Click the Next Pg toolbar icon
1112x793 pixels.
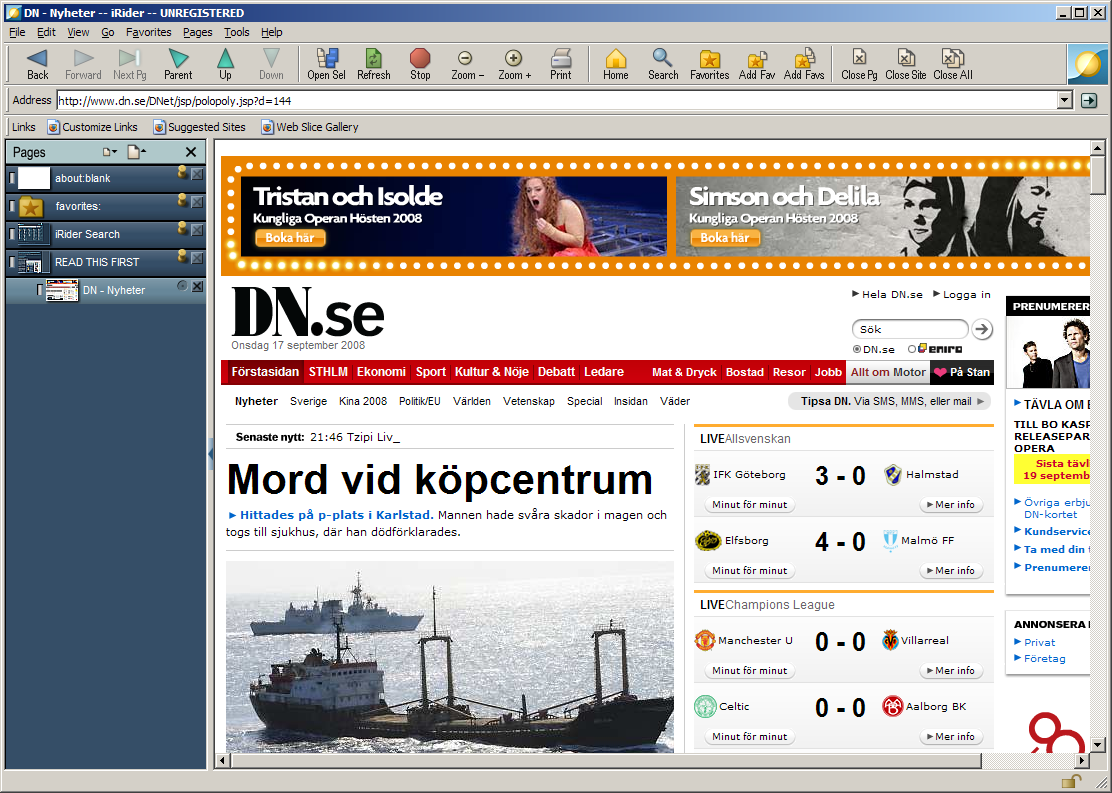click(x=130, y=58)
